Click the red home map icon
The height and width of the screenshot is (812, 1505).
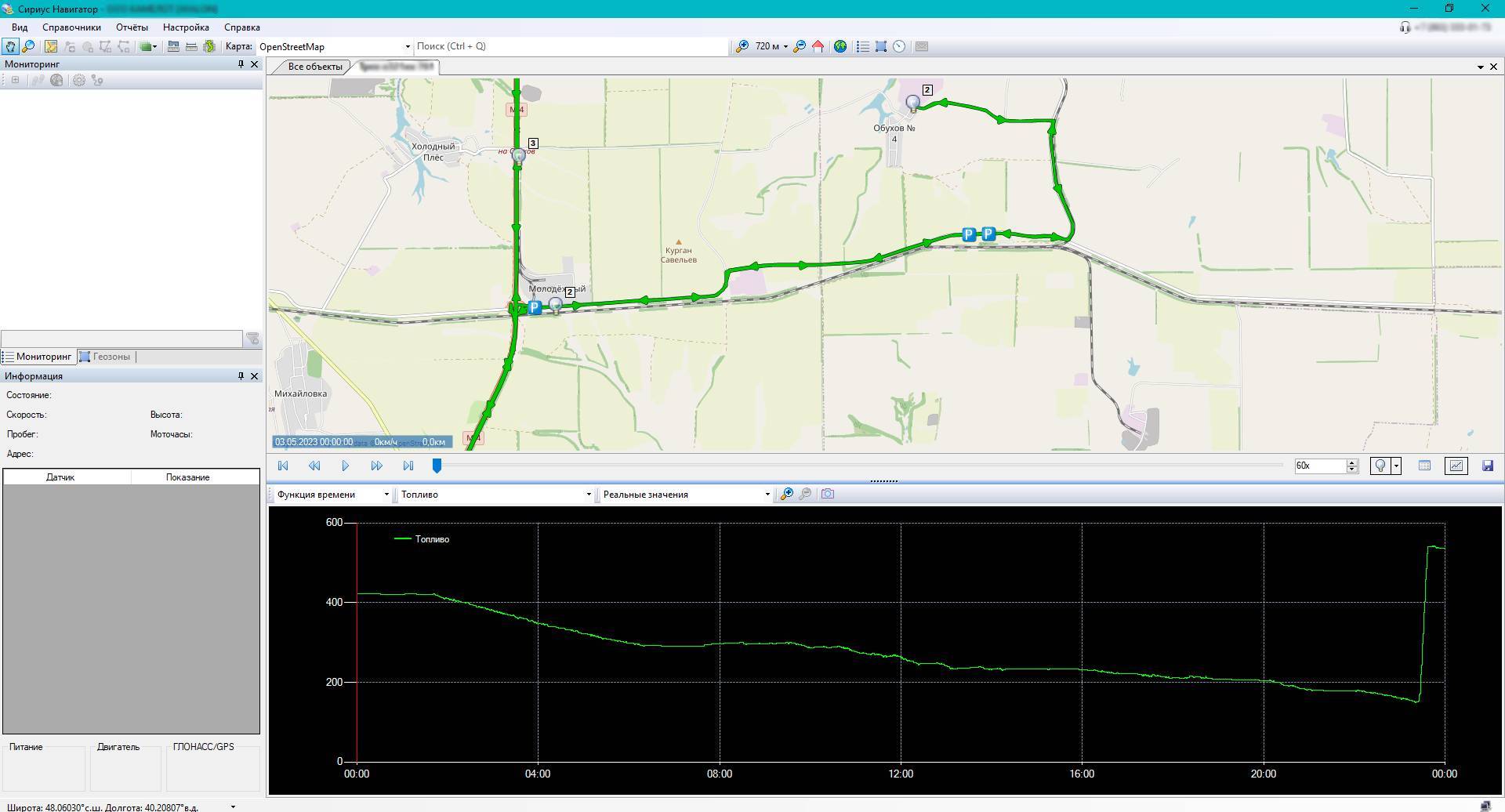click(x=818, y=46)
